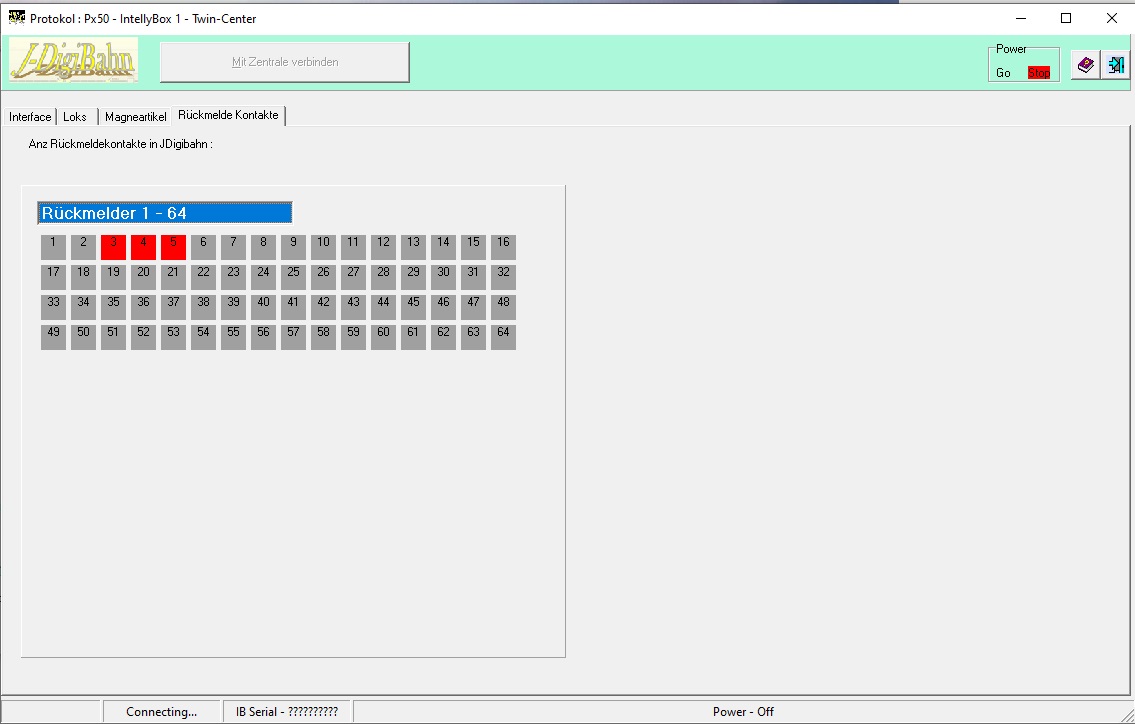Click feedback contact 24

pos(263,277)
